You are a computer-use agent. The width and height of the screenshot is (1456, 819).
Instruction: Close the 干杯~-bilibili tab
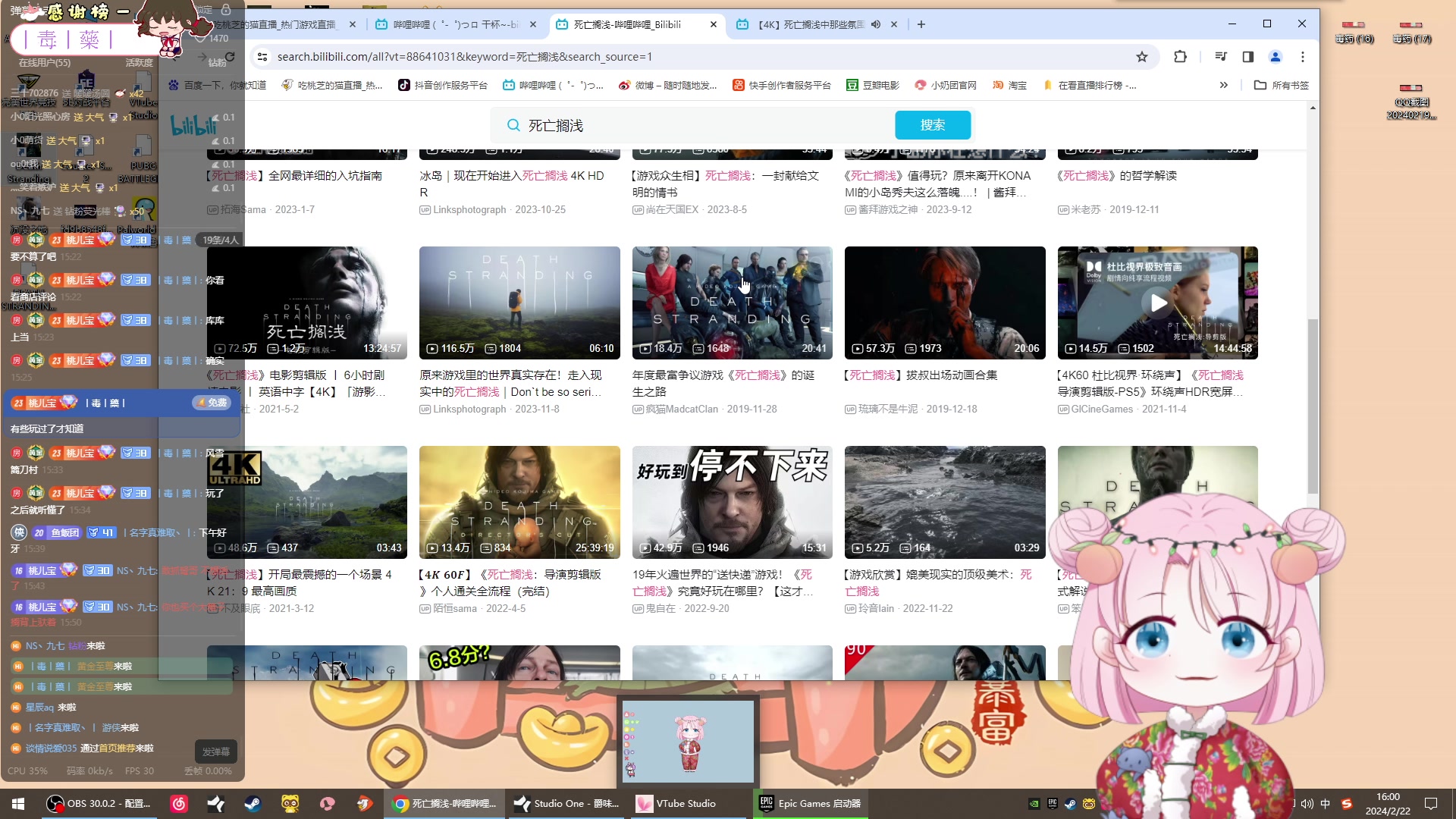(533, 24)
